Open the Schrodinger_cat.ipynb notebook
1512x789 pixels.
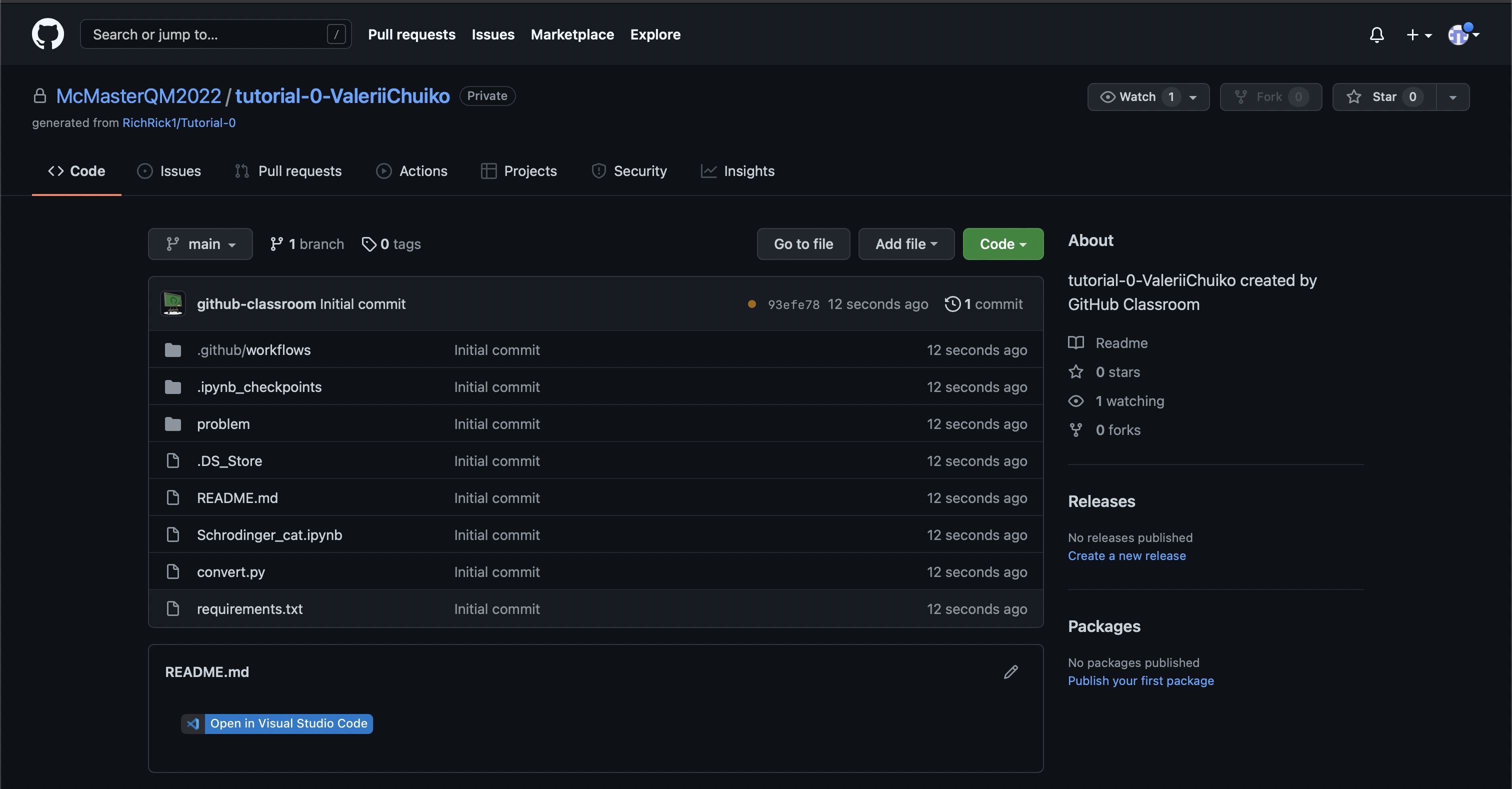tap(269, 535)
